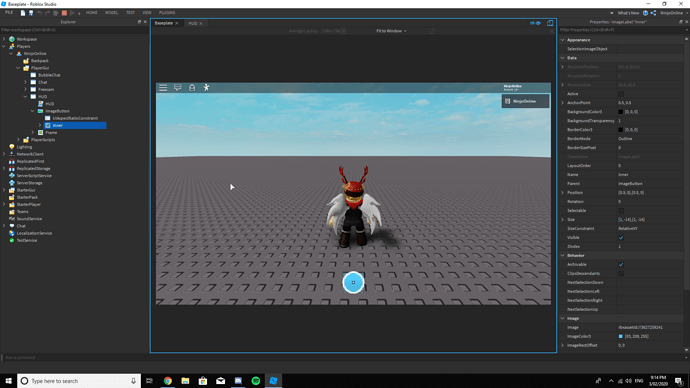Select UIAspectRatioConstraint in Explorer
690x388 pixels.
click(x=75, y=118)
